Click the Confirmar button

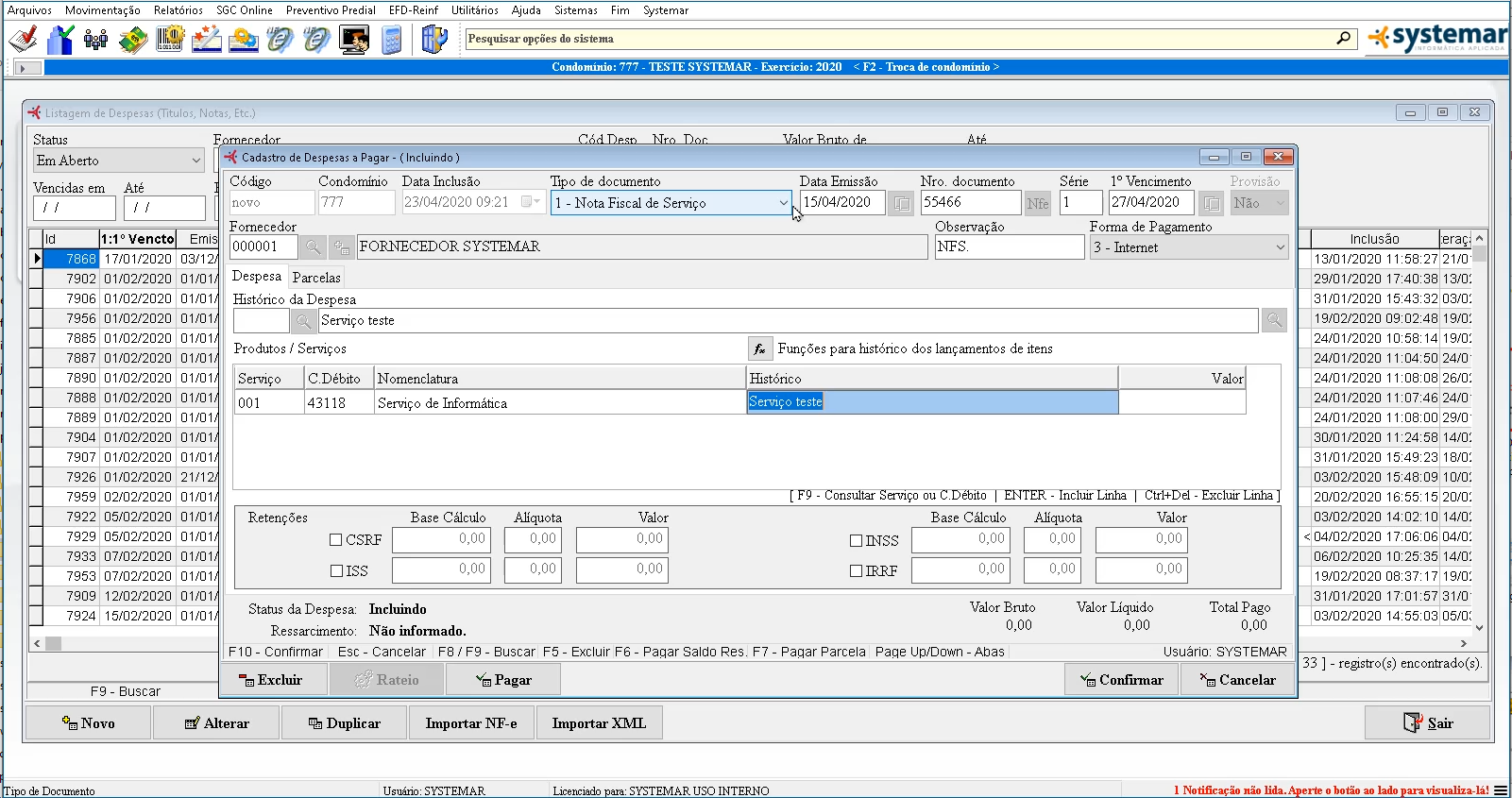[x=1122, y=680]
